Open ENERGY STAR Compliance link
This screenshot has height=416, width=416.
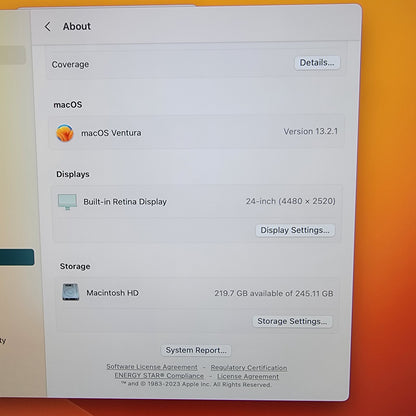159,375
